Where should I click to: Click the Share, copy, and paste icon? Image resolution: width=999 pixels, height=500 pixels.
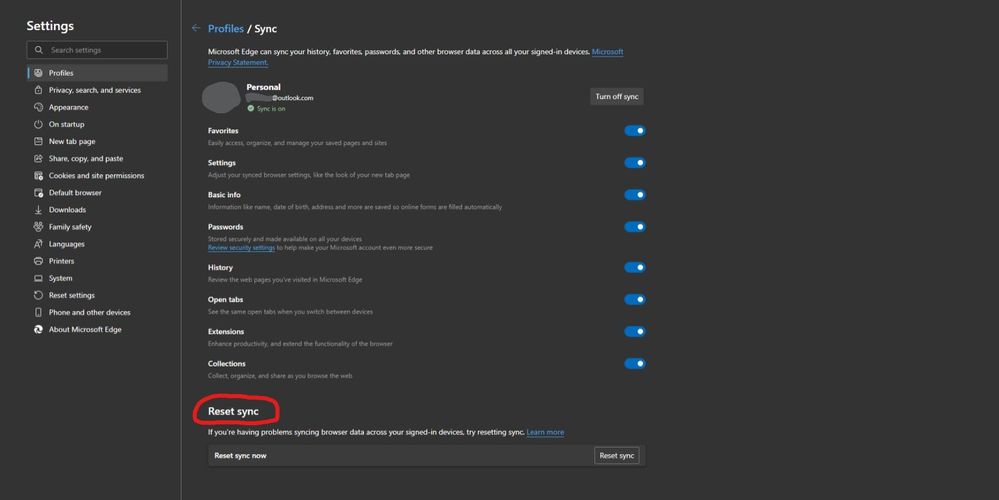38,159
